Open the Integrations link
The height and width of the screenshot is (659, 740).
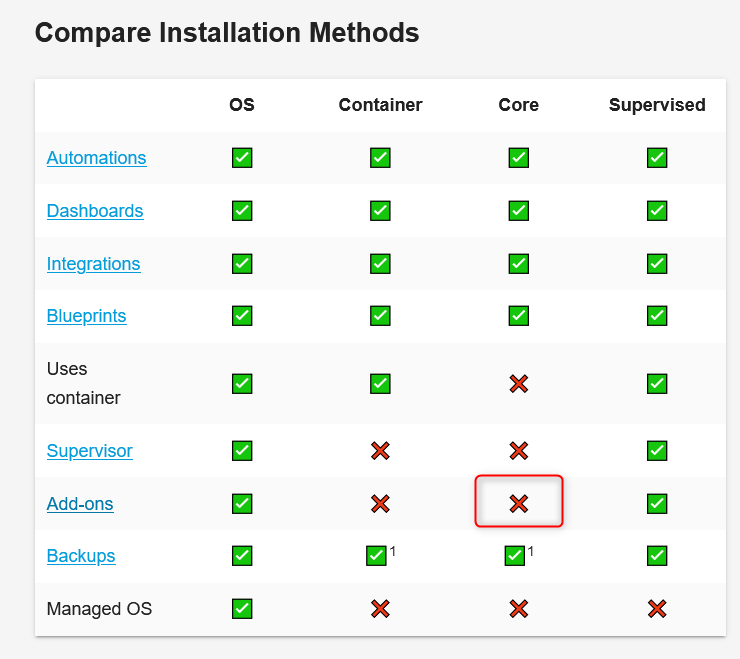tap(93, 263)
